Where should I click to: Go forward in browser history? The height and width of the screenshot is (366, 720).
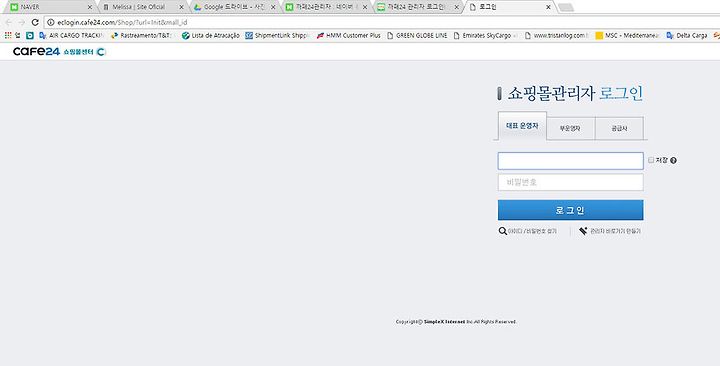pos(22,22)
